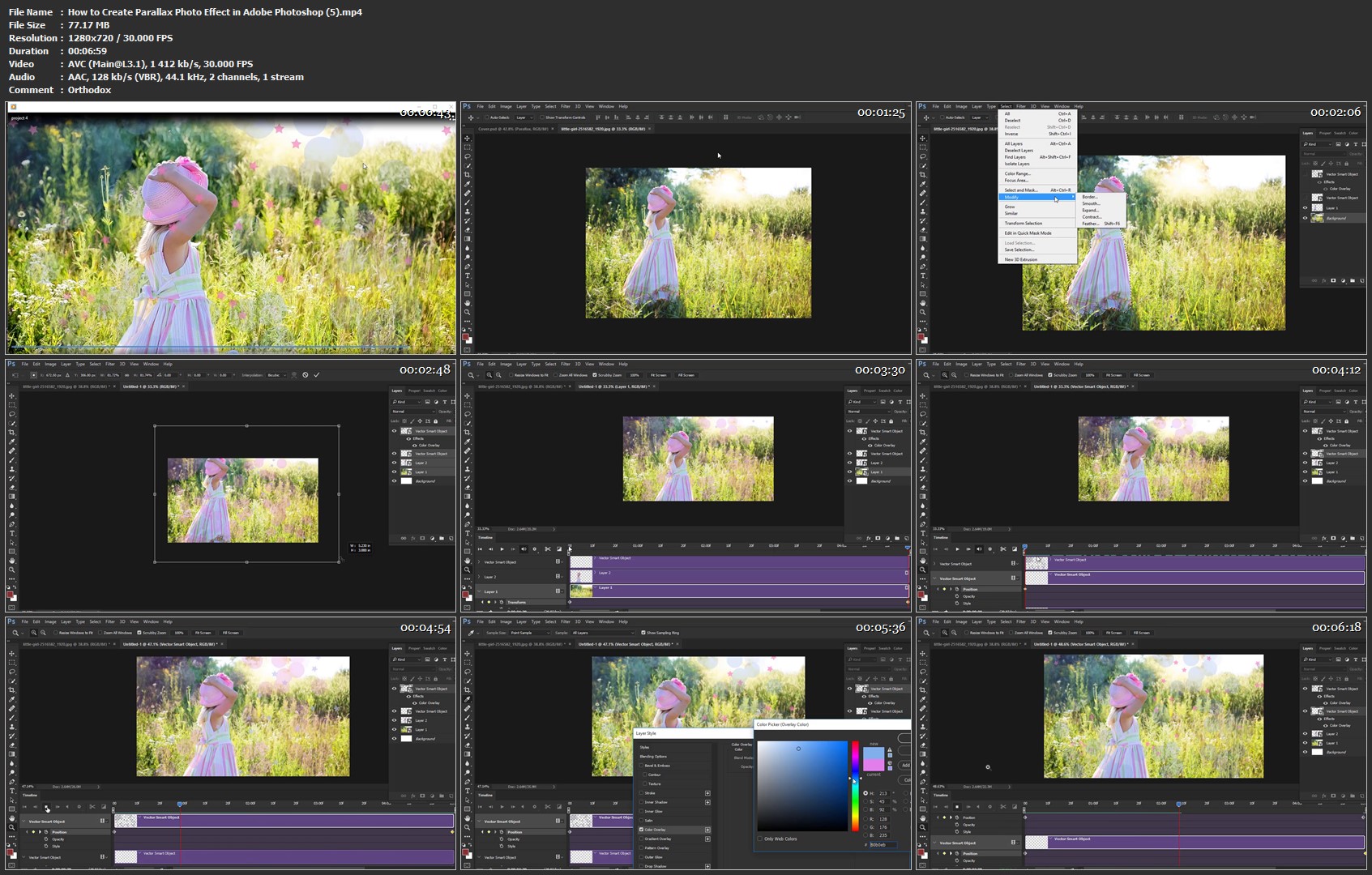This screenshot has width=1372, height=875.
Task: Tick Only Web Colors in the Color Picker
Action: 759,839
